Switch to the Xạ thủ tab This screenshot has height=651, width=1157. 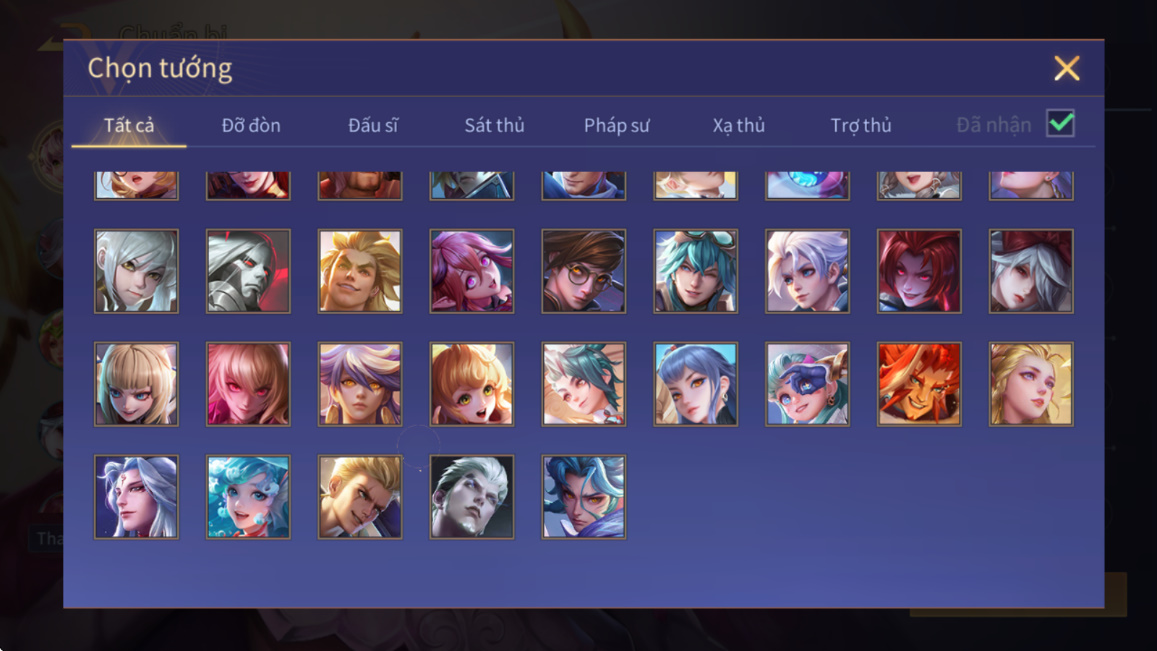click(739, 125)
